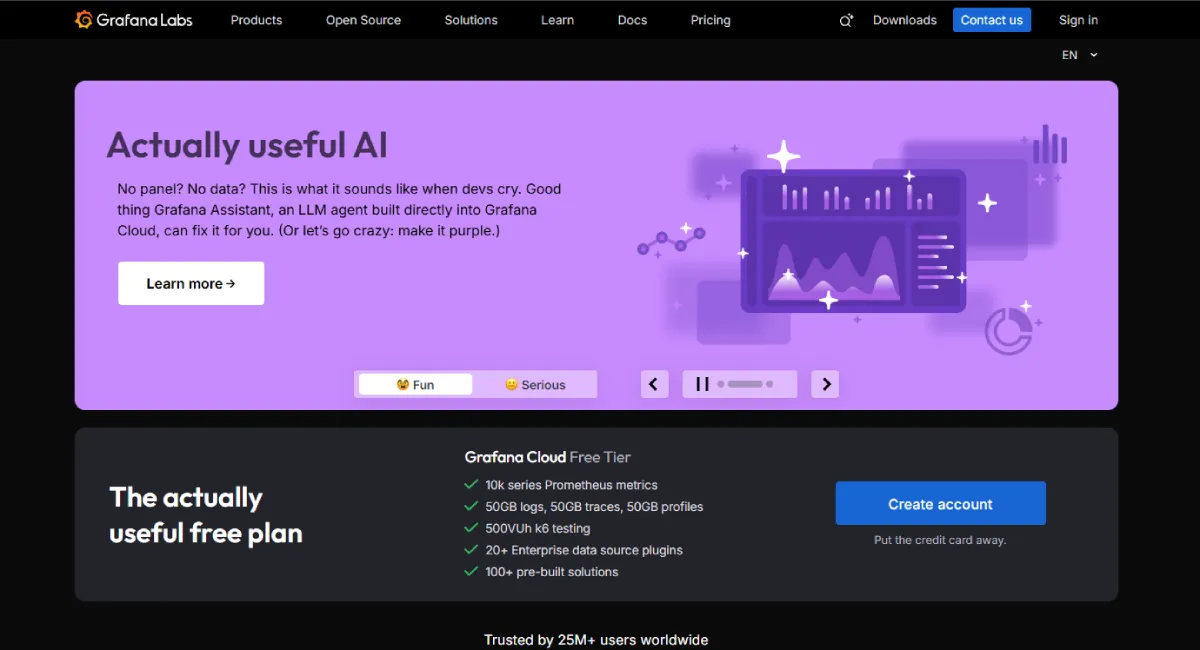Click the Docs nav item
1200x650 pixels.
coord(632,20)
